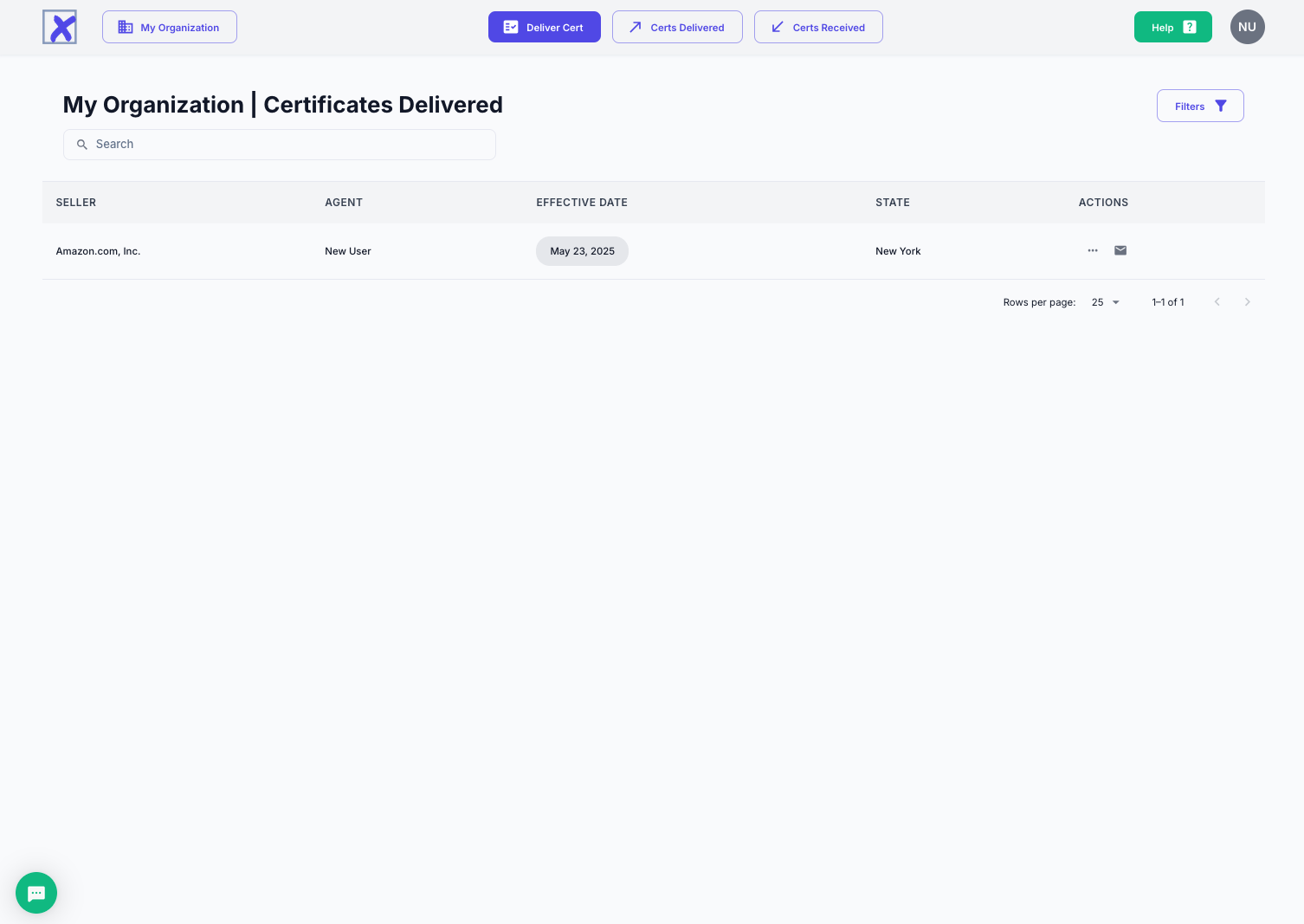The height and width of the screenshot is (924, 1304).
Task: Click the Deliver Cert button
Action: click(544, 27)
